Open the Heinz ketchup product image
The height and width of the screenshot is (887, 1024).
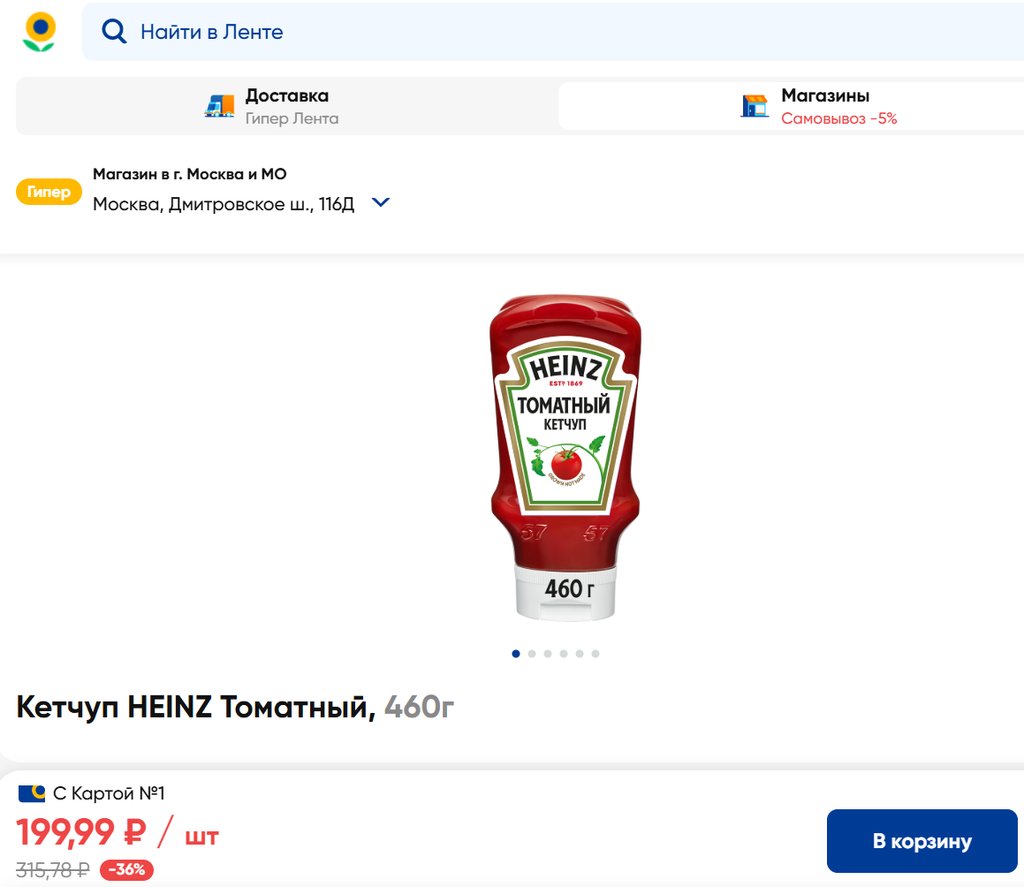(566, 457)
